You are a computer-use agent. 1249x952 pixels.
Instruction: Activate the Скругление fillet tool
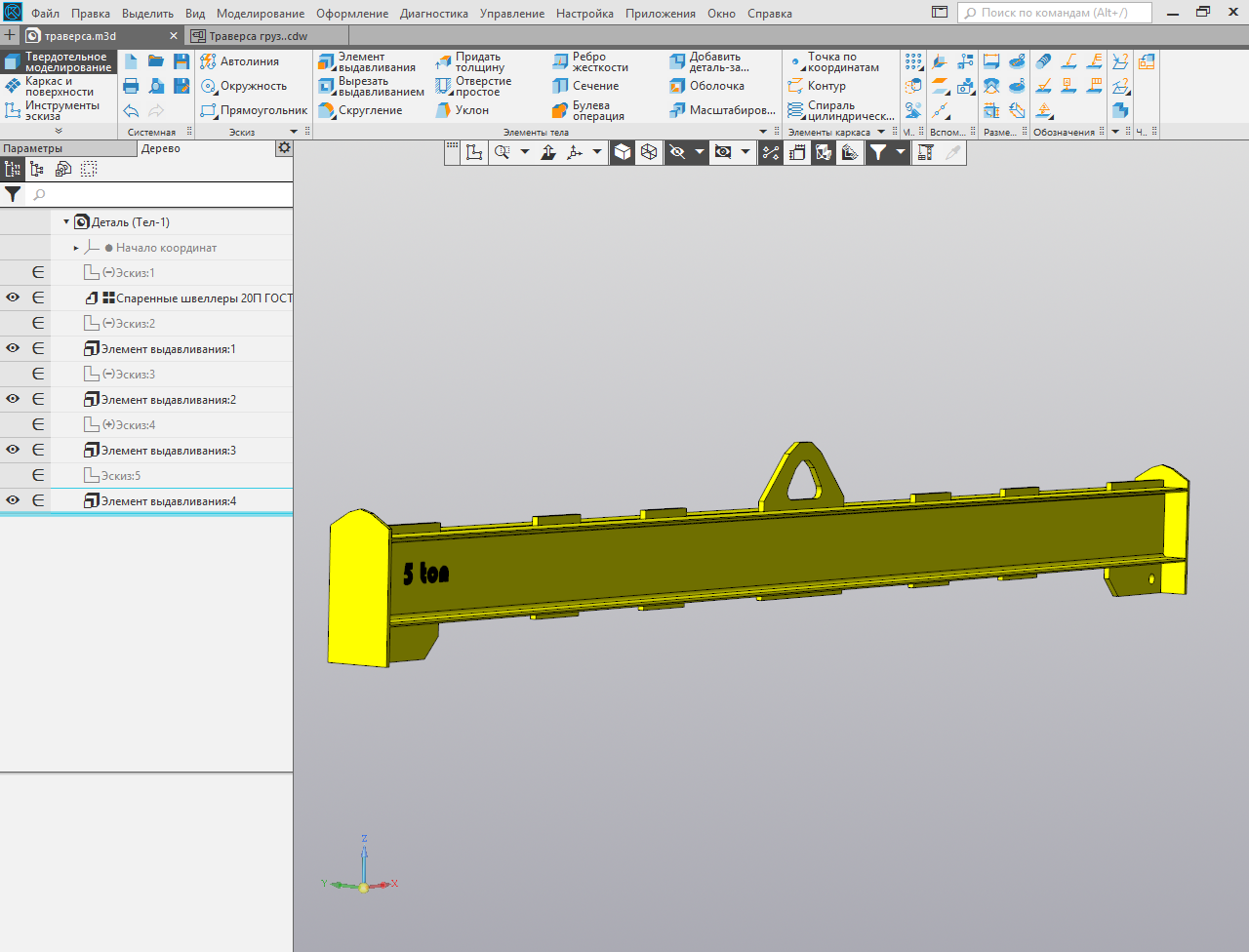click(360, 110)
